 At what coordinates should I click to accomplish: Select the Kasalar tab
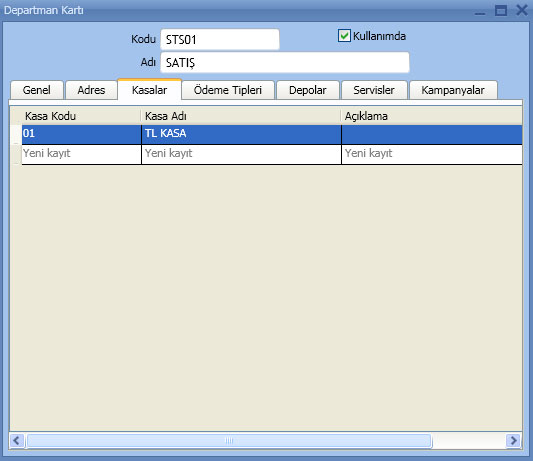[150, 90]
